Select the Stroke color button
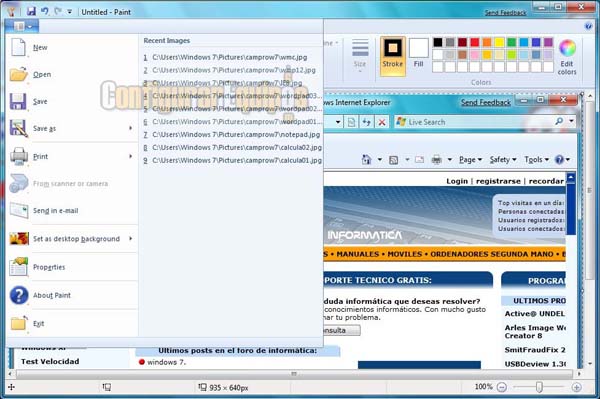Image resolution: width=600 pixels, height=399 pixels. [x=393, y=56]
